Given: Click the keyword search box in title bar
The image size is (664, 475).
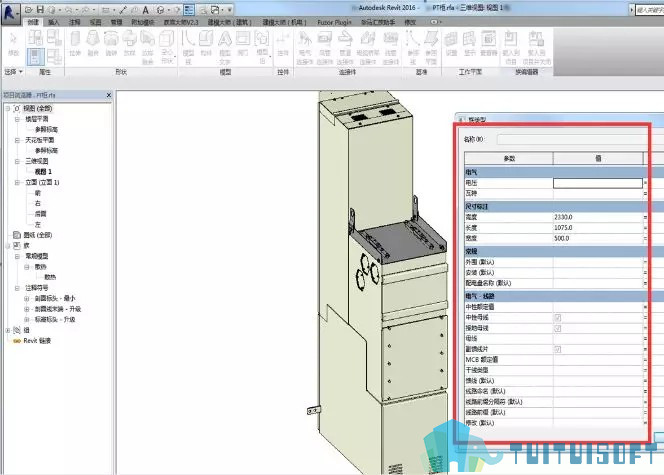Looking at the screenshot, I should point(650,9).
